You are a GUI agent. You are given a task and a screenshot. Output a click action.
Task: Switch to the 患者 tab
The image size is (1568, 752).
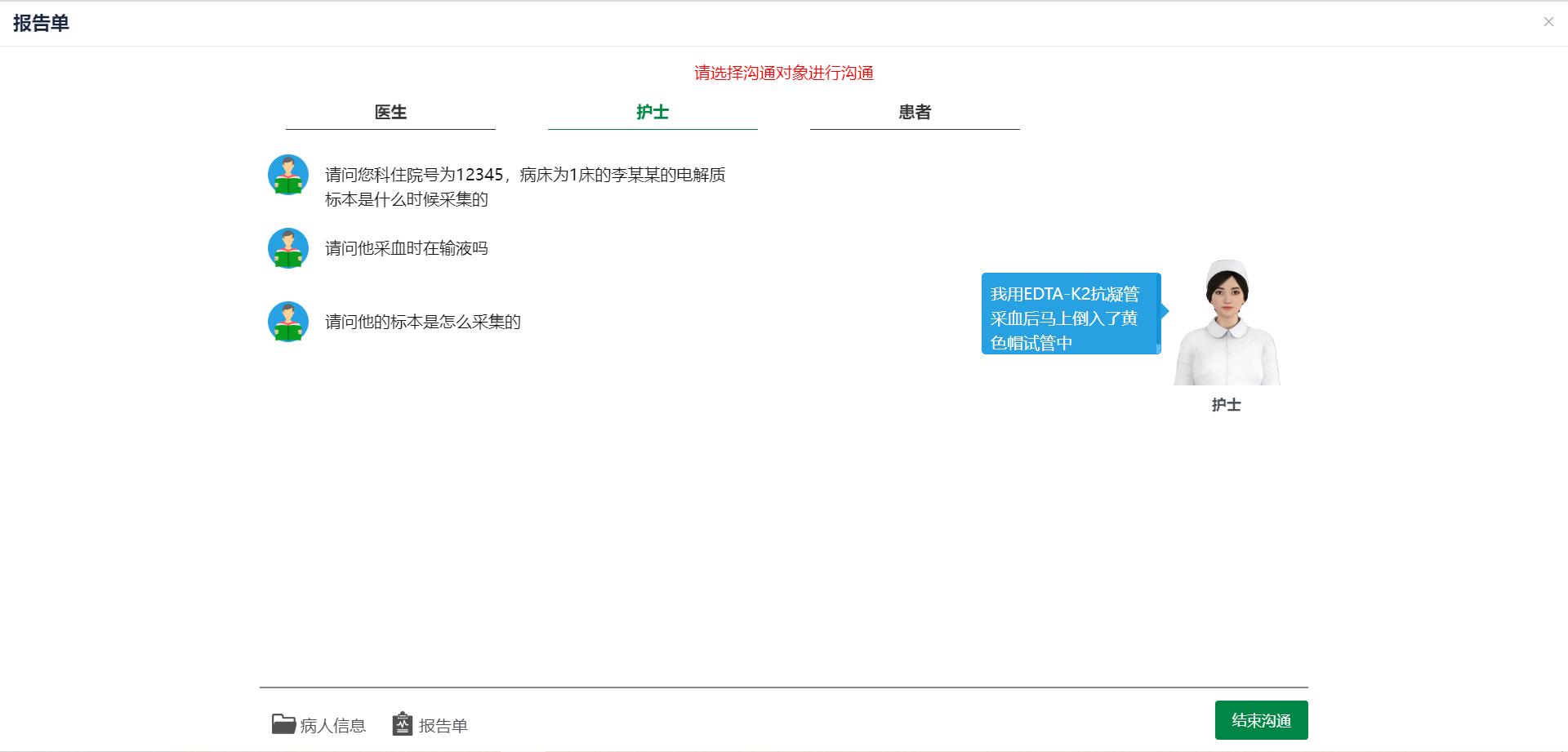coord(915,113)
